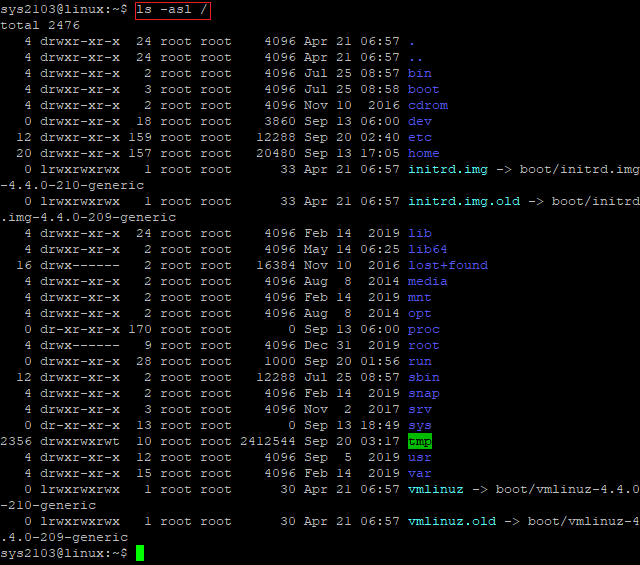Click the time '02:40' in etc row
The width and height of the screenshot is (640, 565).
coord(380,137)
